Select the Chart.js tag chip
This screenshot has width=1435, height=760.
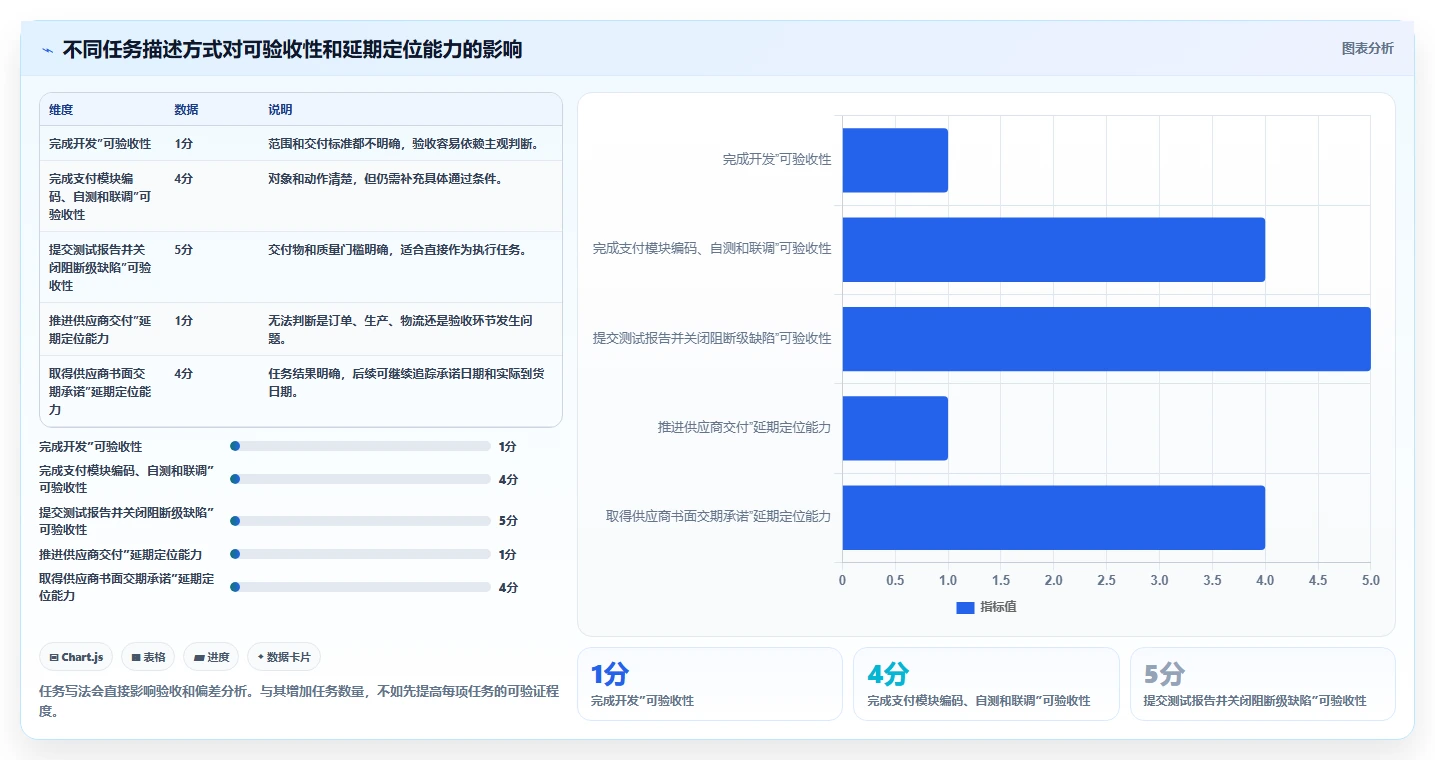[x=77, y=657]
